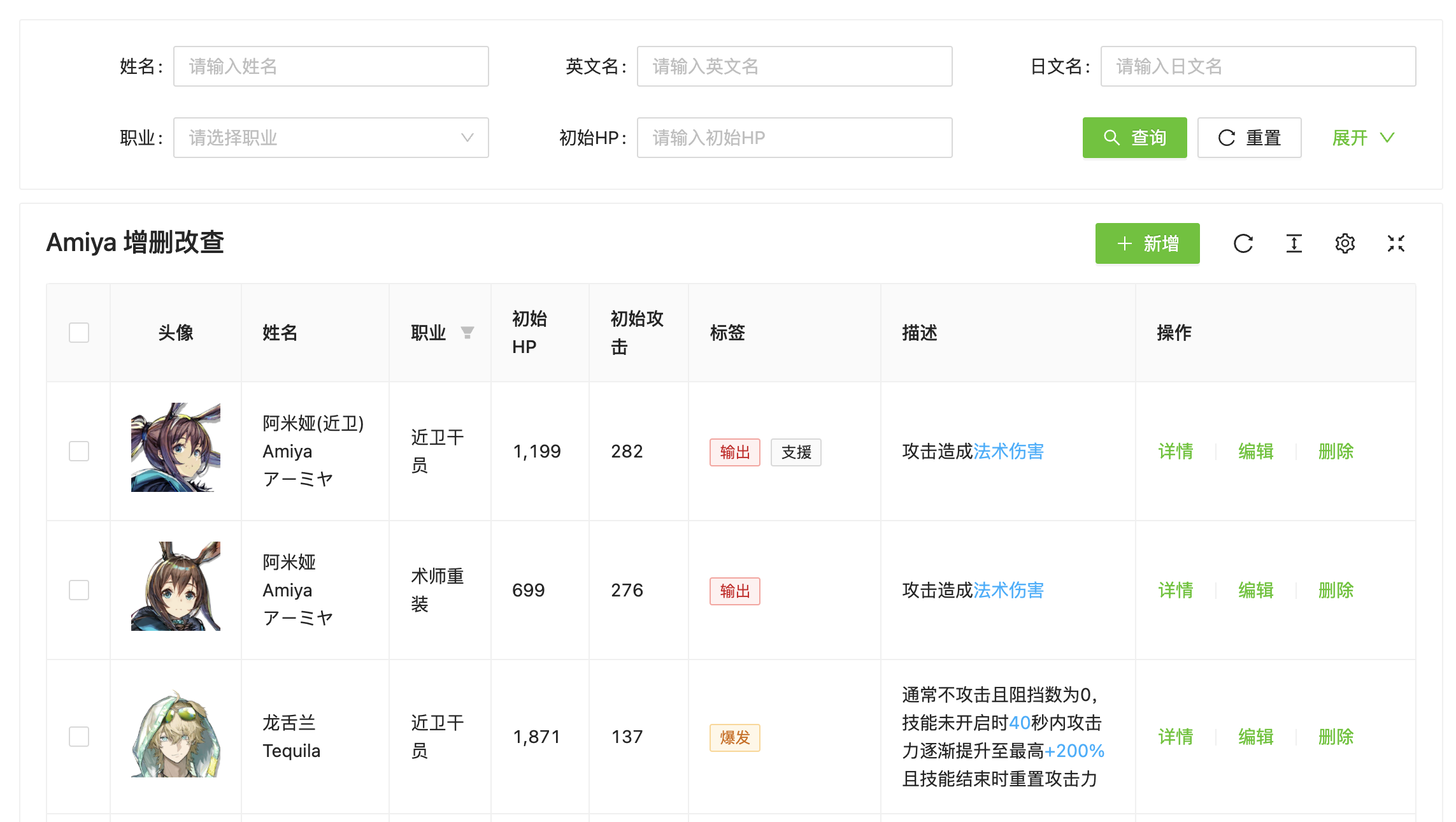Toggle the select-all checkbox in table header

[x=79, y=333]
